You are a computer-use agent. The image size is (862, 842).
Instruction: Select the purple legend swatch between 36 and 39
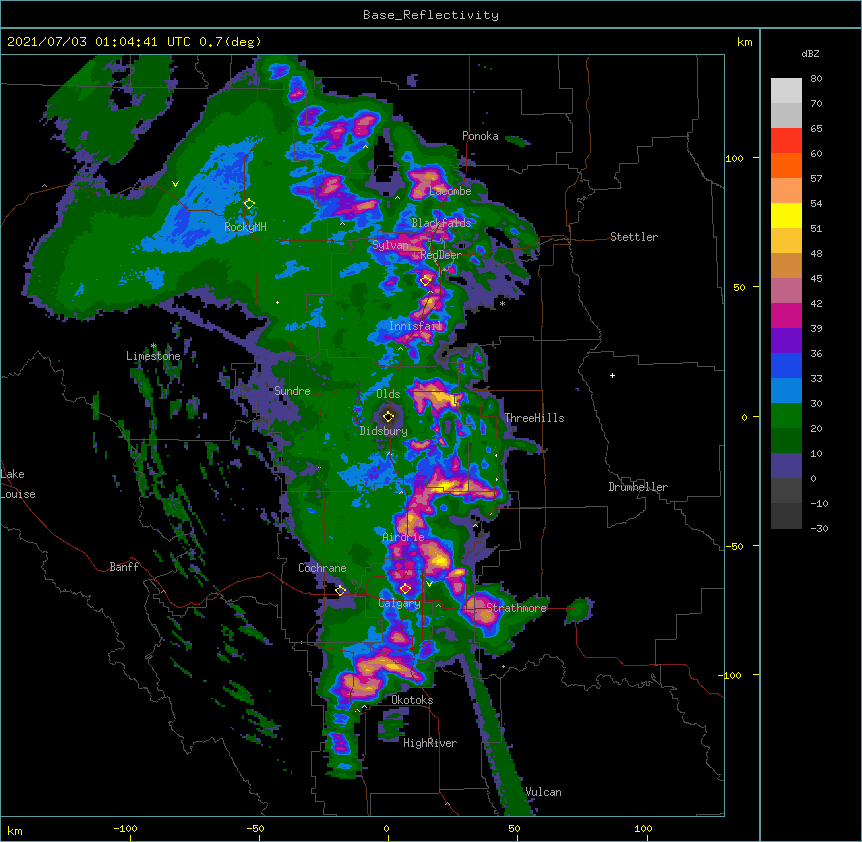point(786,340)
